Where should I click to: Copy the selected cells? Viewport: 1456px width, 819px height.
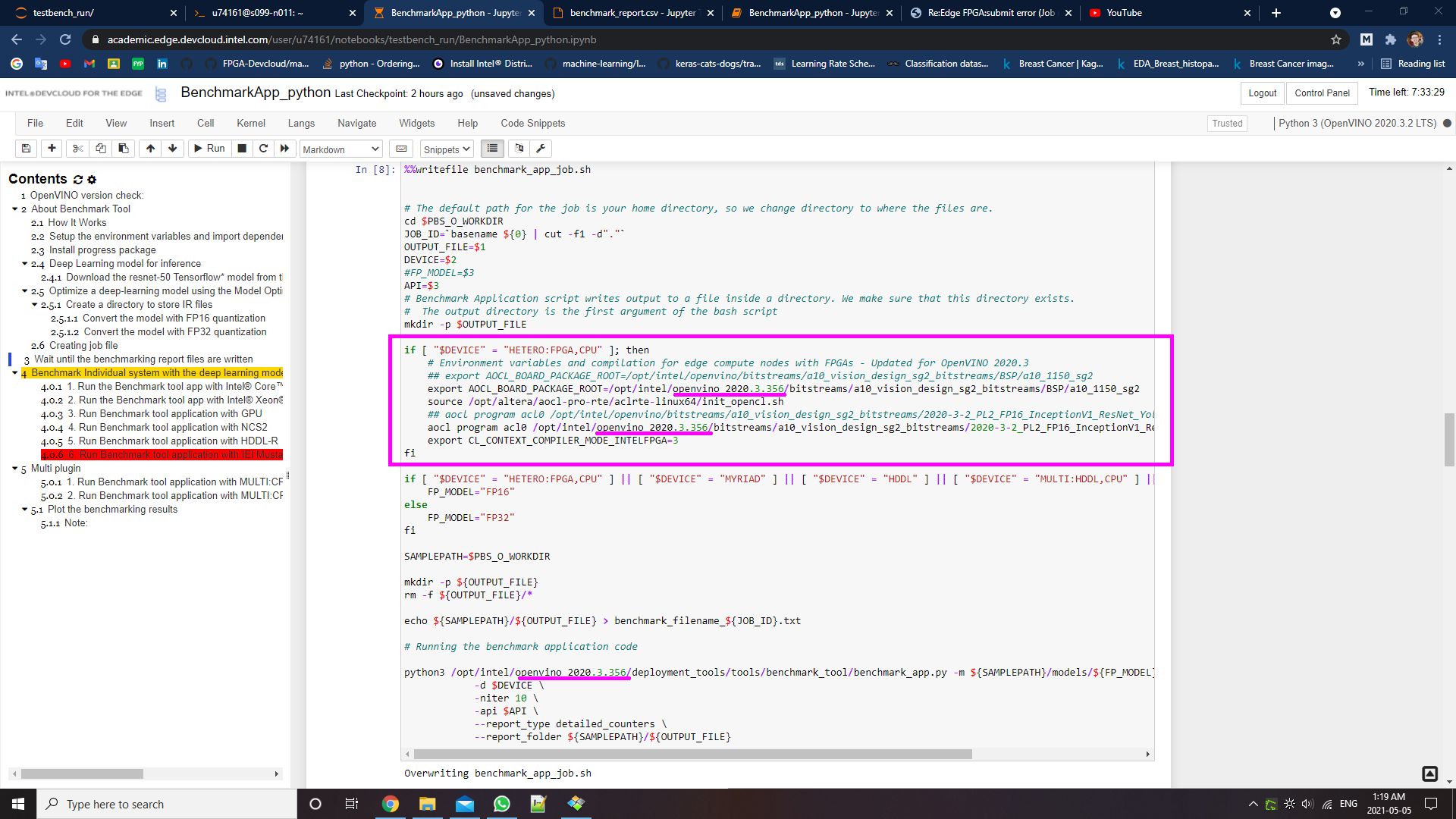(x=100, y=149)
